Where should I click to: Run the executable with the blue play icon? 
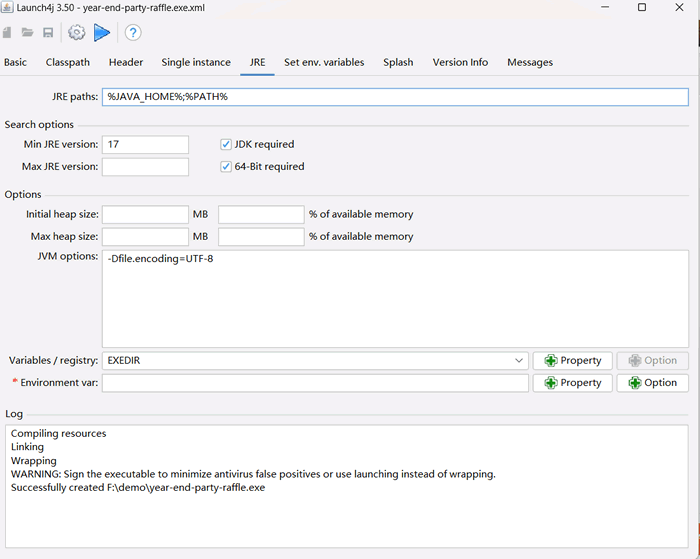[102, 33]
